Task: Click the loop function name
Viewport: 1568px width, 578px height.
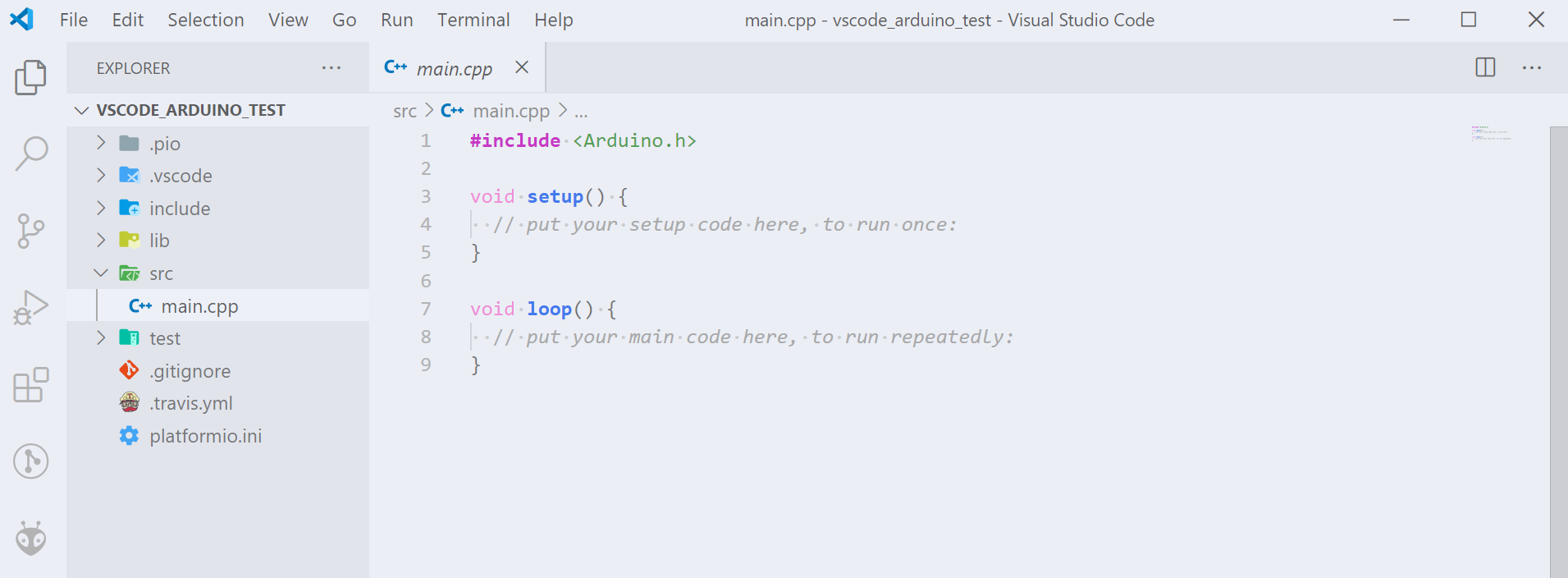Action: click(x=549, y=309)
